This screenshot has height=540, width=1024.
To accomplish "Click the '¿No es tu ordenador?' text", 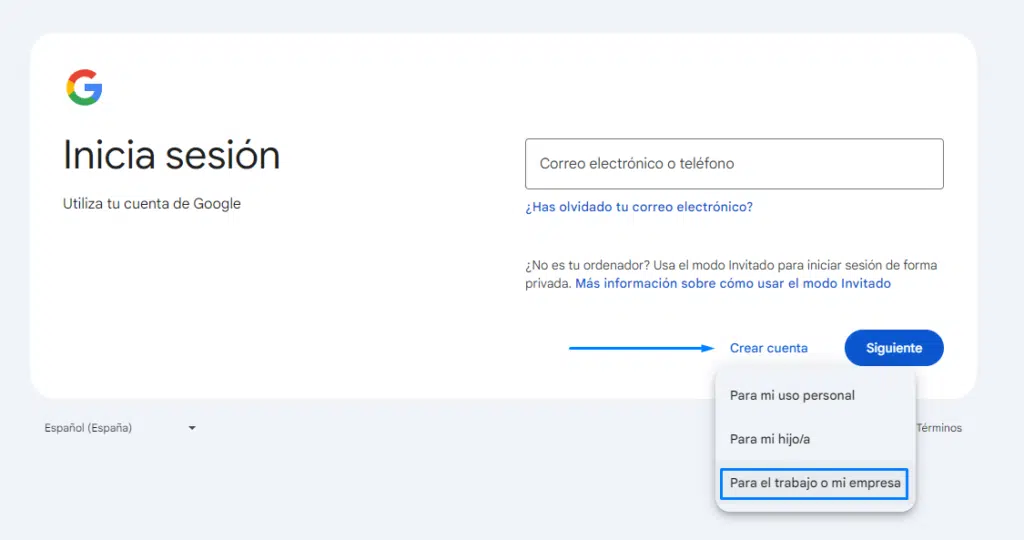I will [586, 265].
